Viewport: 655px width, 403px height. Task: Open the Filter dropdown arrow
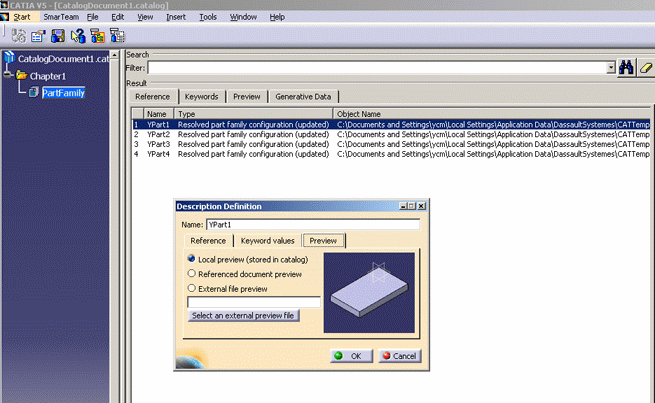[x=610, y=68]
